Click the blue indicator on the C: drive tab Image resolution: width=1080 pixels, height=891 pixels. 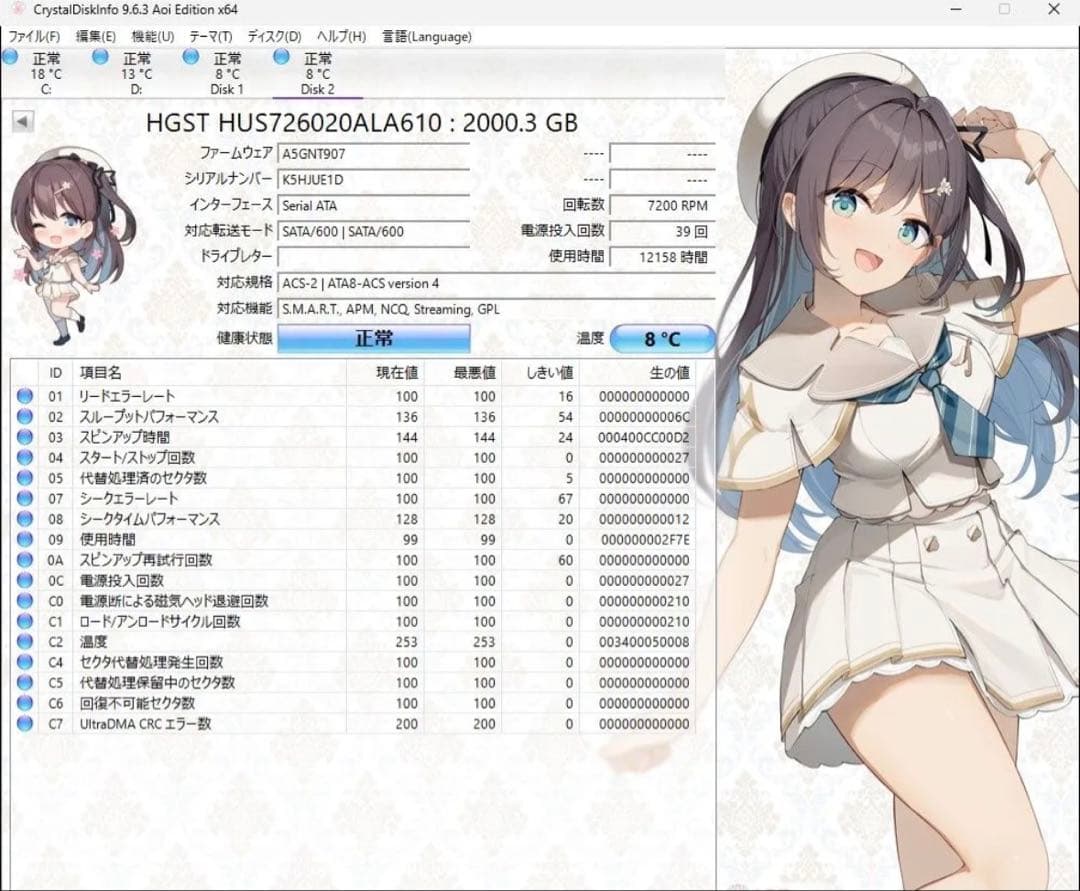coord(12,58)
